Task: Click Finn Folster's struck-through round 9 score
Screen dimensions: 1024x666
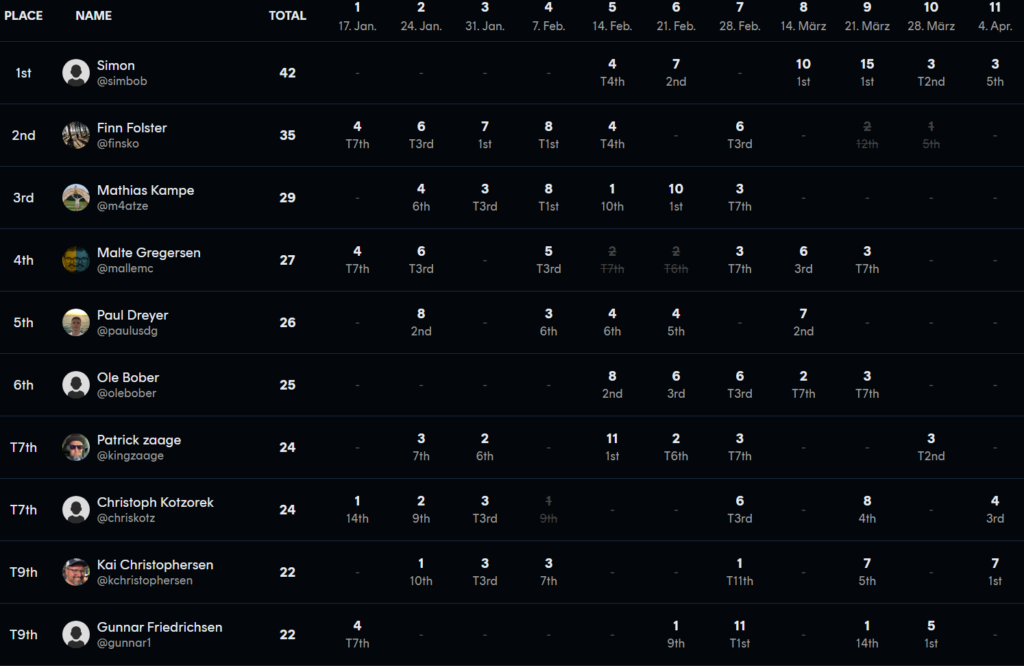Action: click(x=867, y=135)
